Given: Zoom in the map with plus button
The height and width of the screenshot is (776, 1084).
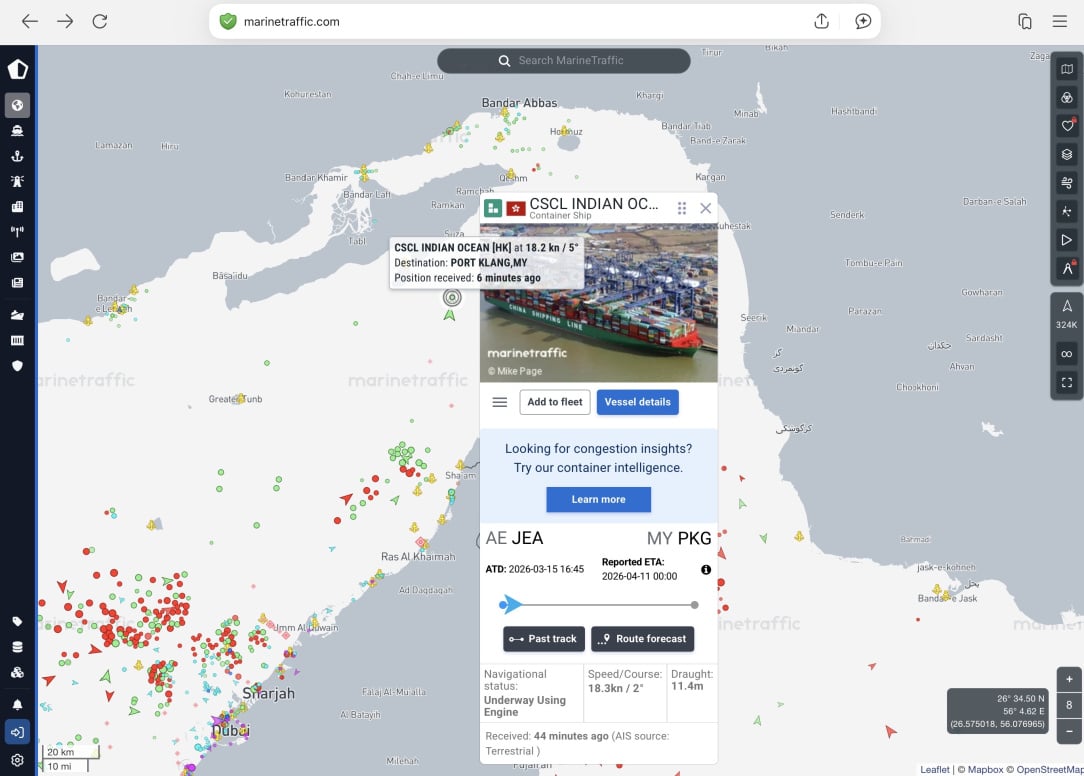Looking at the screenshot, I should pos(1069,679).
